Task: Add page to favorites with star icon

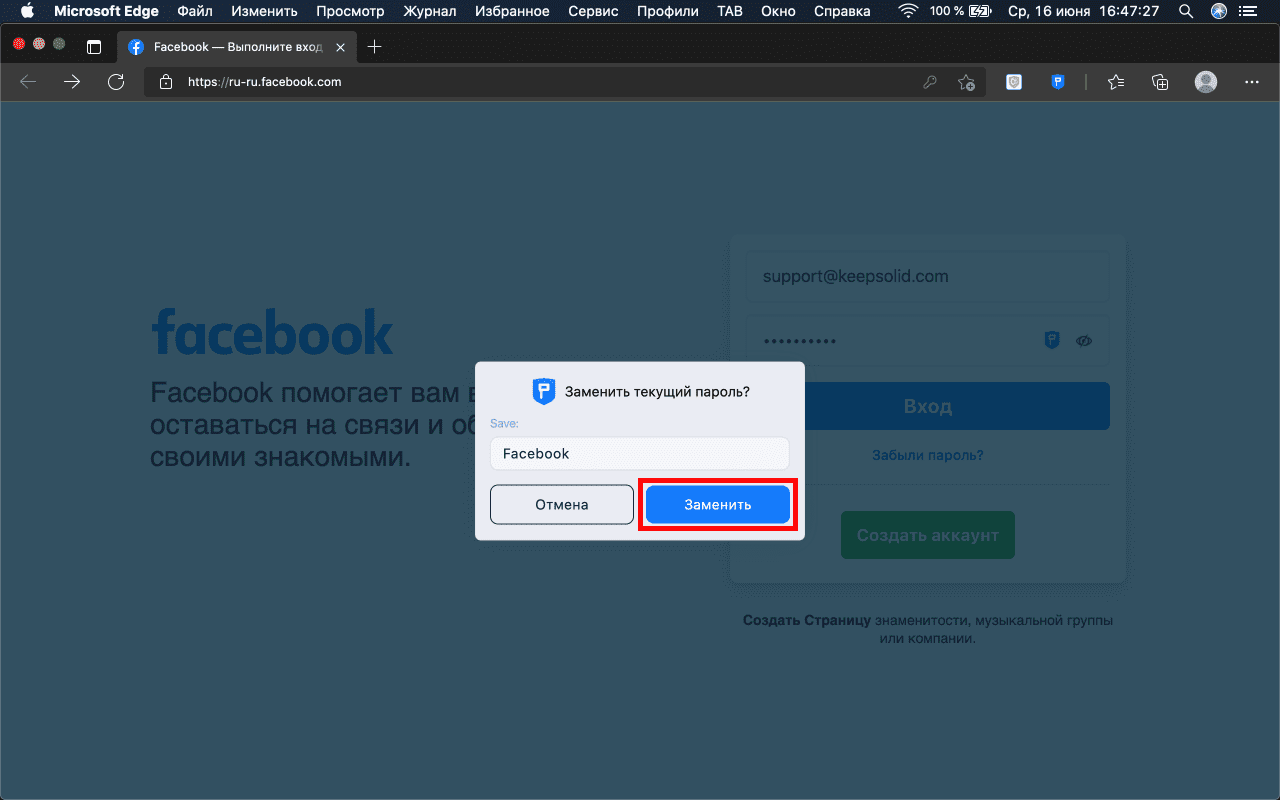Action: (x=966, y=82)
